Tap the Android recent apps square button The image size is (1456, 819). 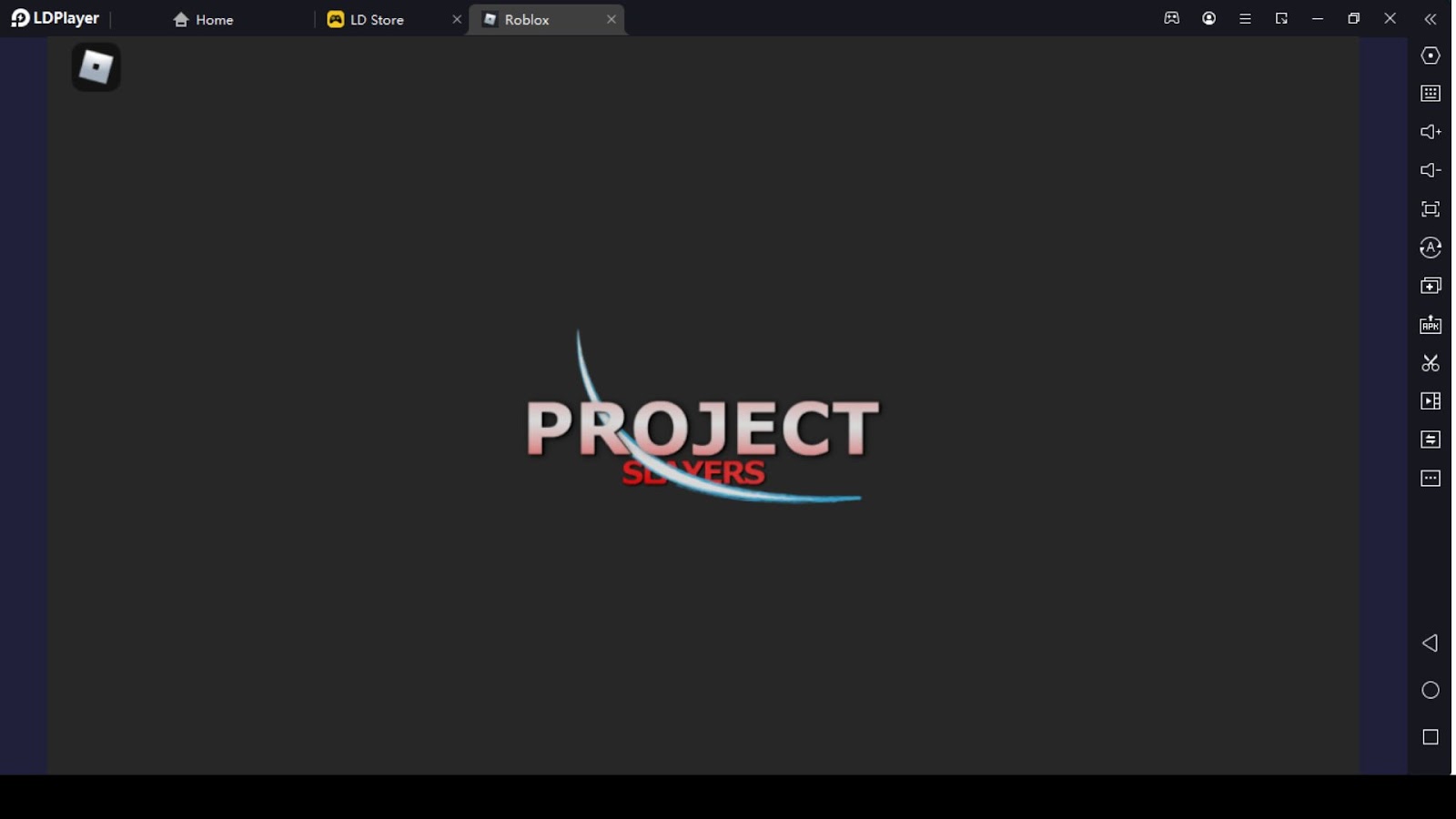click(1431, 737)
